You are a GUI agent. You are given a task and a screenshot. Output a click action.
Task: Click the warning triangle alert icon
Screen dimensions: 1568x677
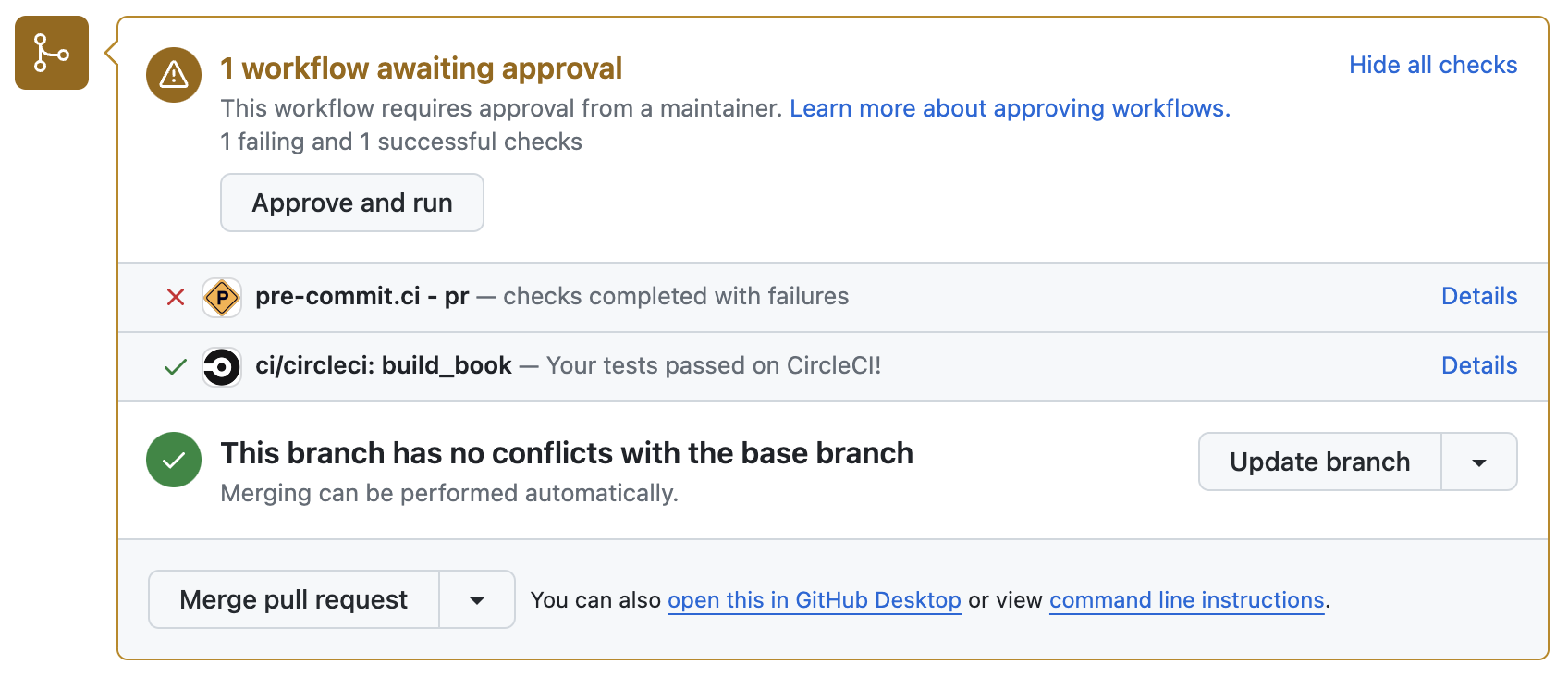[x=174, y=75]
